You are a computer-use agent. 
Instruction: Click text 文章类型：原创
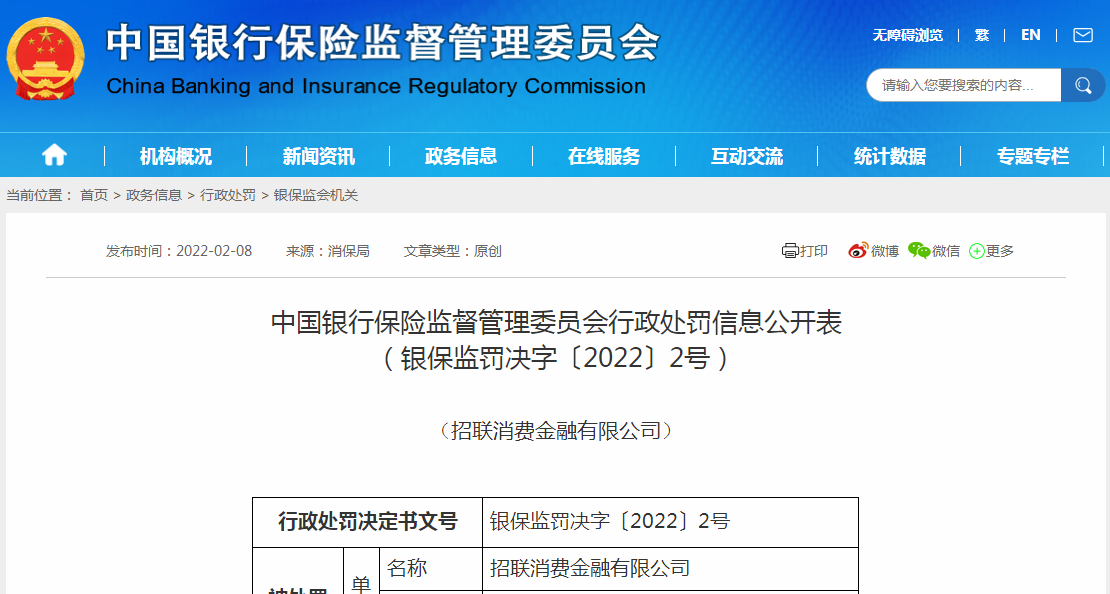452,251
